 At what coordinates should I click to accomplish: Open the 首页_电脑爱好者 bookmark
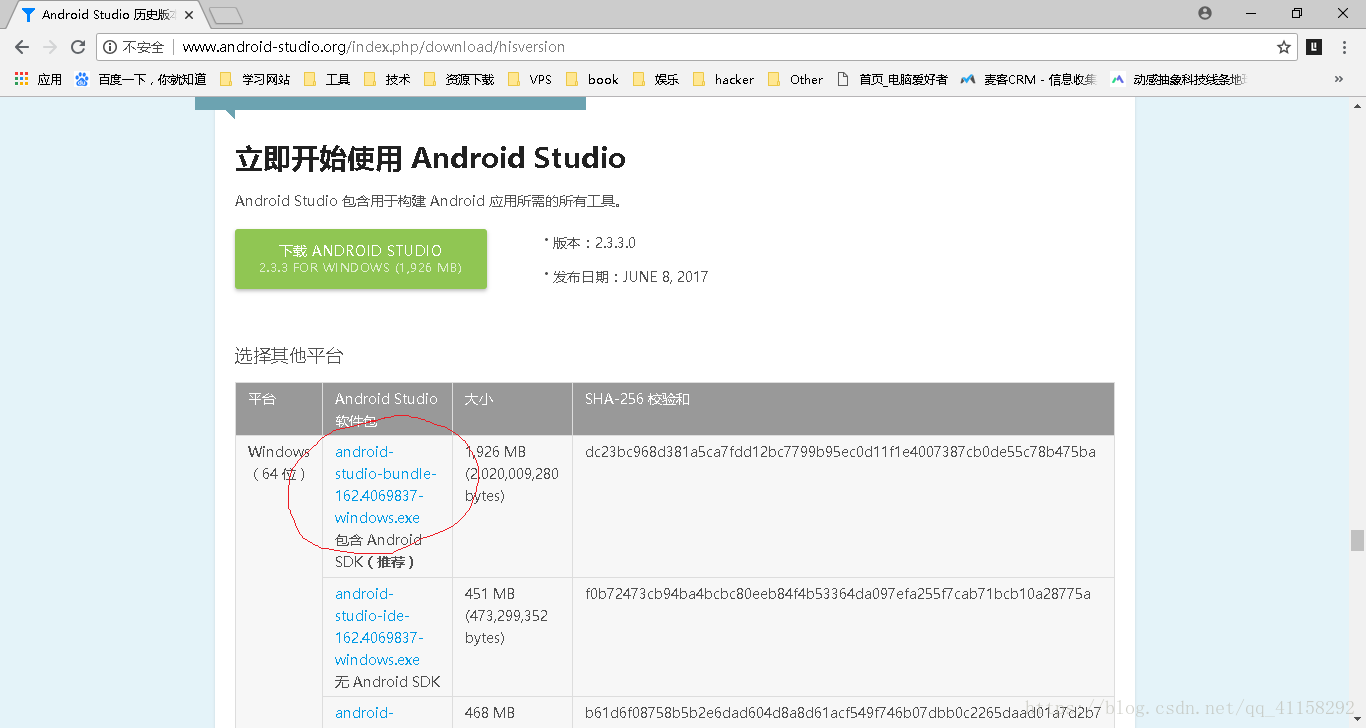(892, 79)
